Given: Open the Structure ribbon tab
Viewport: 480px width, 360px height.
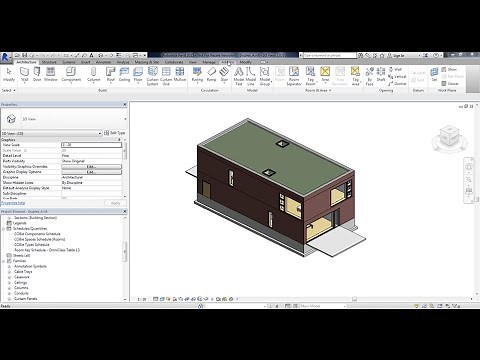Looking at the screenshot, I should click(x=49, y=62).
